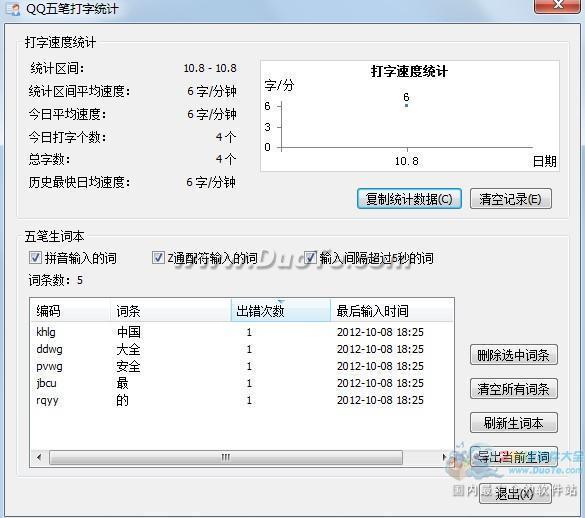Click the 清空记录(E) button
585x518 pixels.
pos(510,199)
